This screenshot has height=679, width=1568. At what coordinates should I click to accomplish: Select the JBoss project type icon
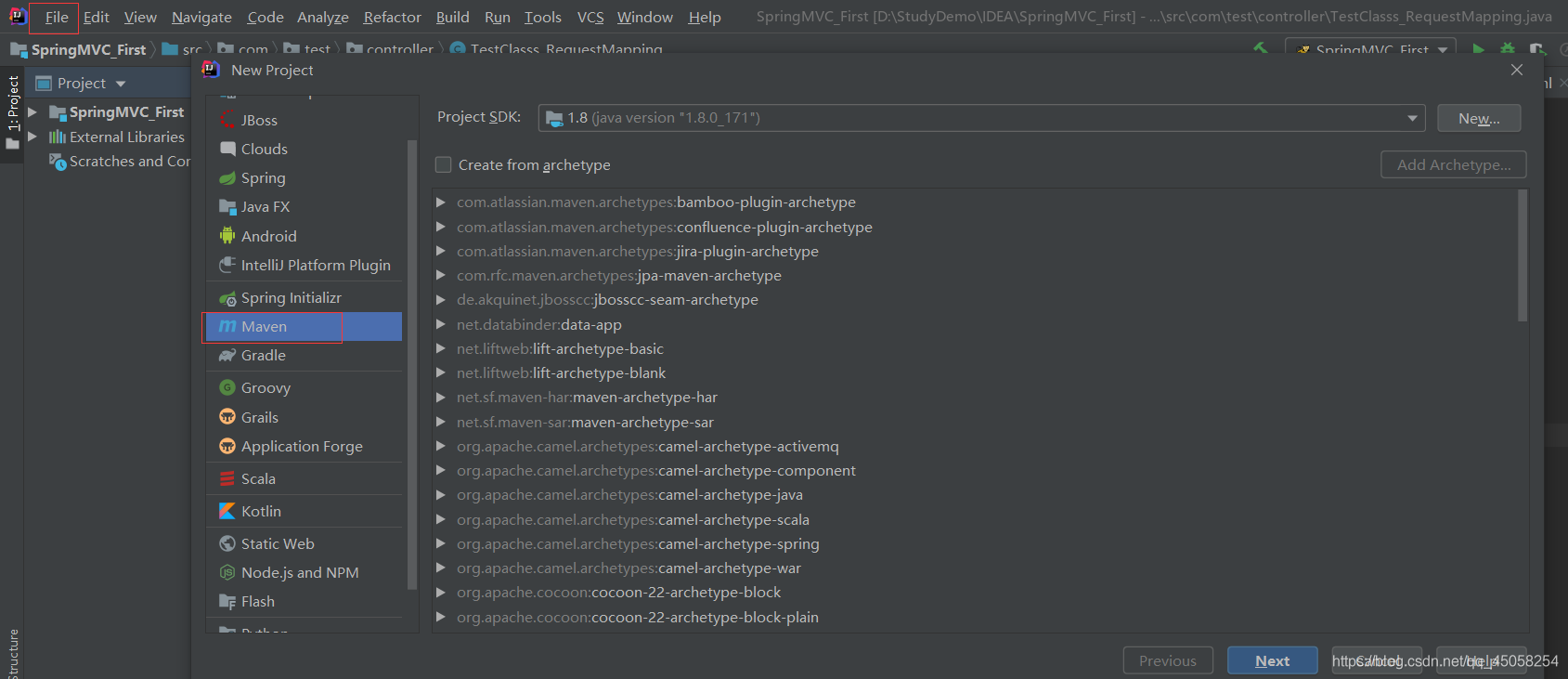(x=227, y=120)
